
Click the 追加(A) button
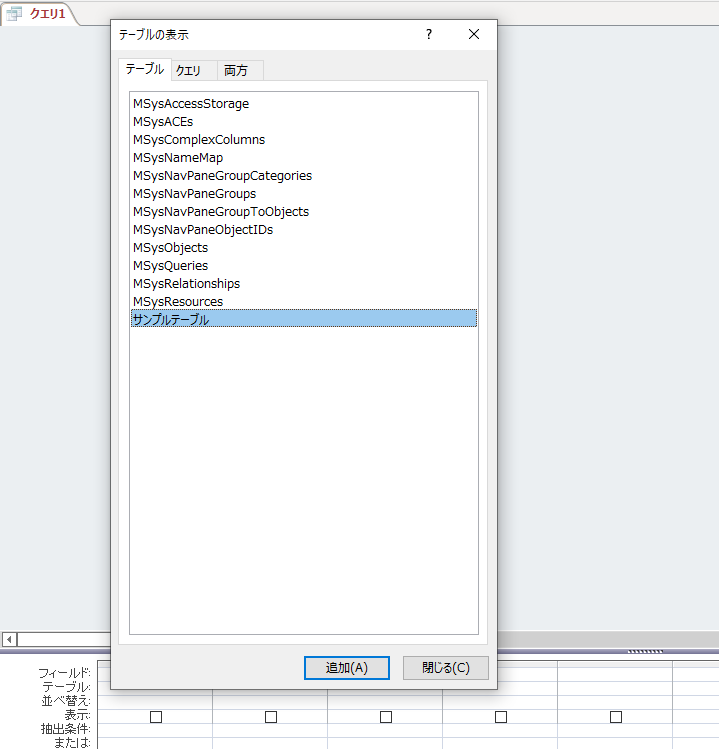(x=347, y=667)
